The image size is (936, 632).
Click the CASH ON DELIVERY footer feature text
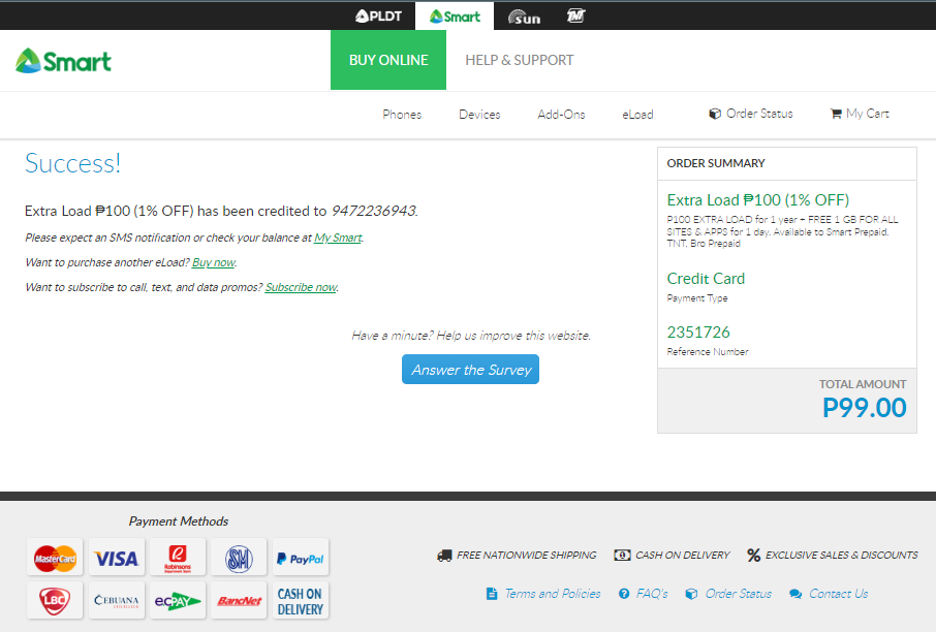pyautogui.click(x=682, y=555)
